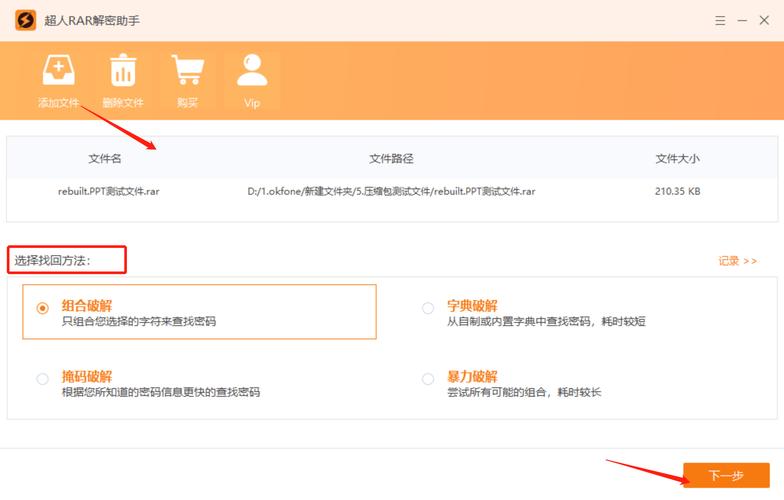Click the 文件路径 column header
The image size is (784, 500).
click(391, 159)
